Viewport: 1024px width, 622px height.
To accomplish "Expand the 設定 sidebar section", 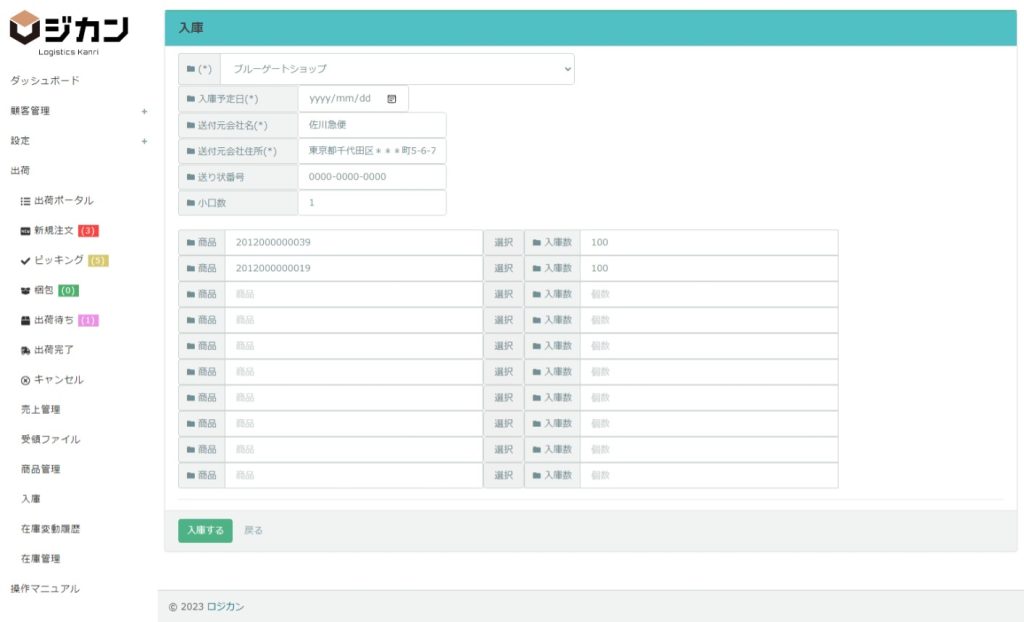I will coord(144,141).
